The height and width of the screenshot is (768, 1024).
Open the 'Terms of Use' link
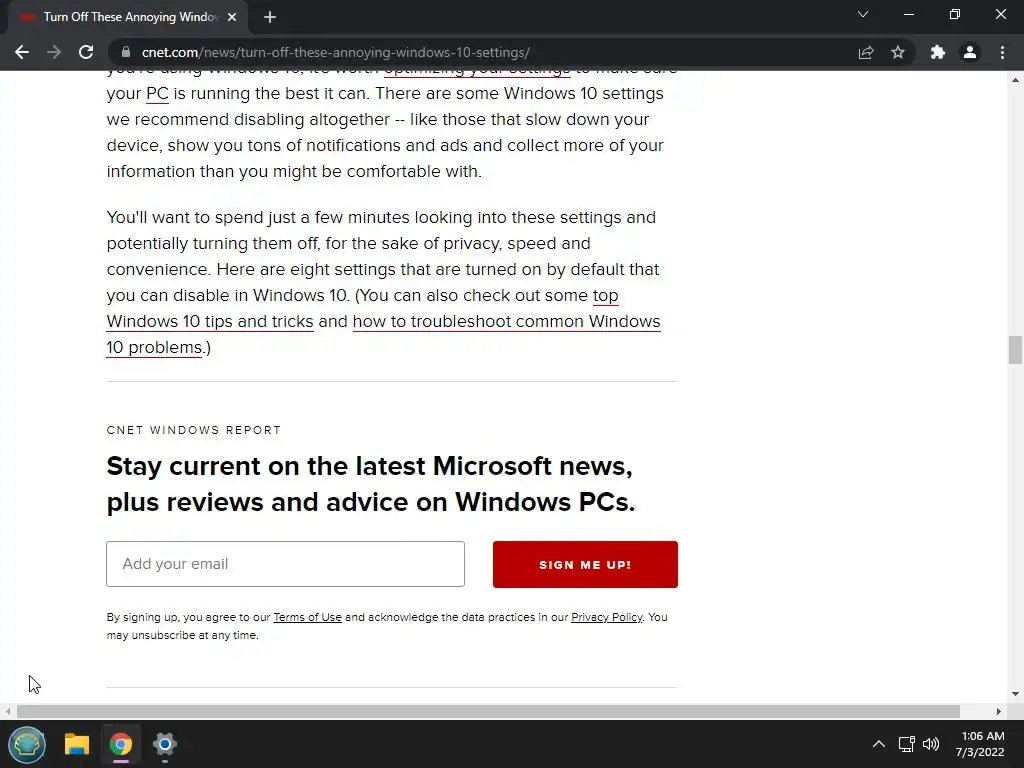(307, 617)
